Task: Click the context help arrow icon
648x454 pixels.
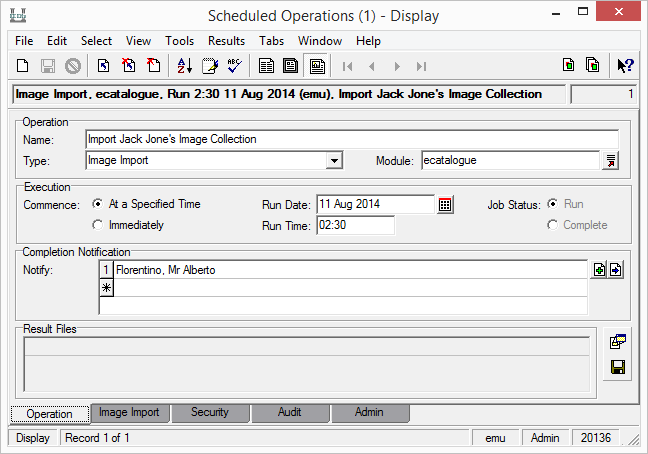Action: (625, 66)
